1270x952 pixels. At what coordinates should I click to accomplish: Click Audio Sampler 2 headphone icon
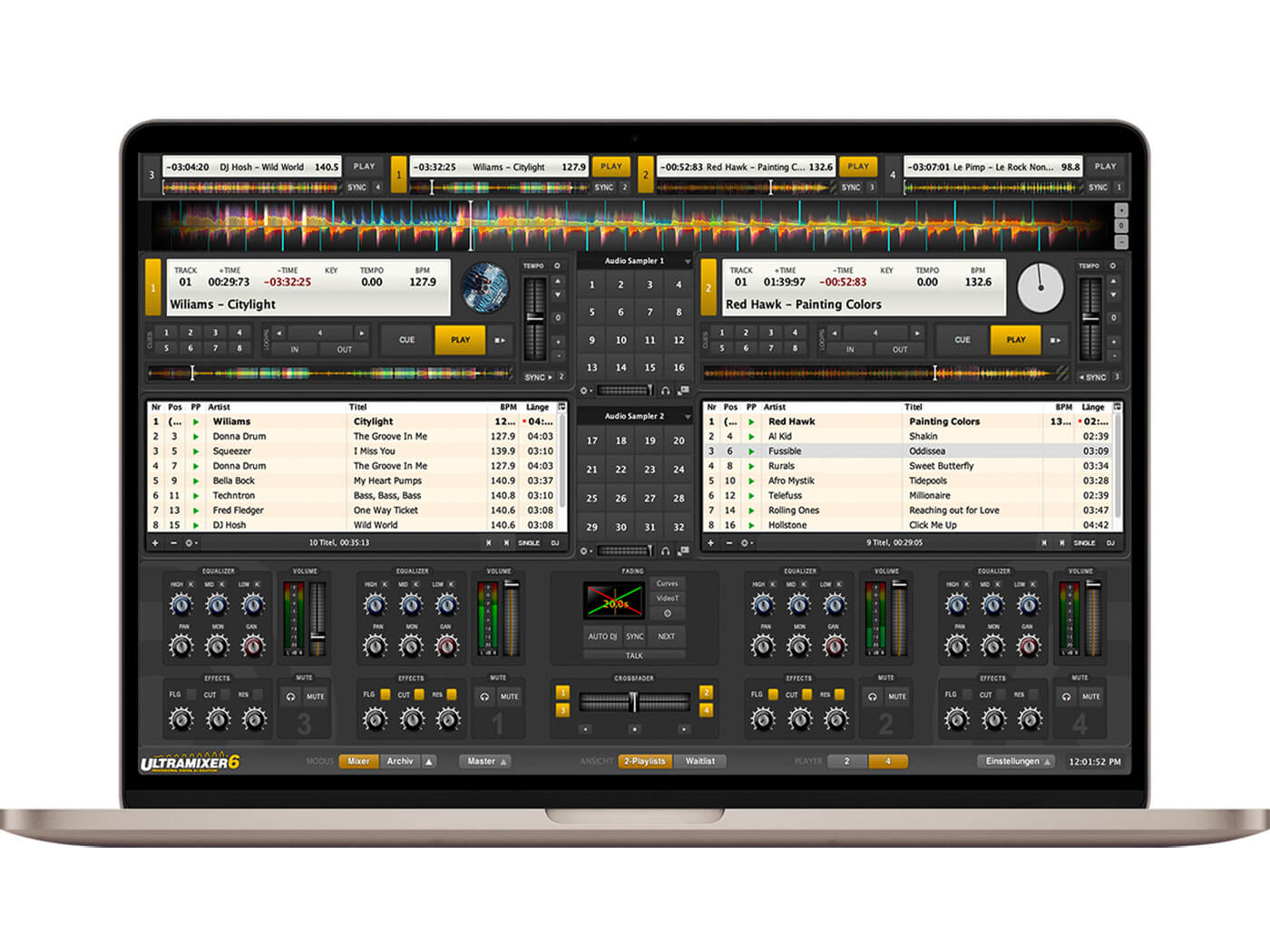tap(666, 550)
